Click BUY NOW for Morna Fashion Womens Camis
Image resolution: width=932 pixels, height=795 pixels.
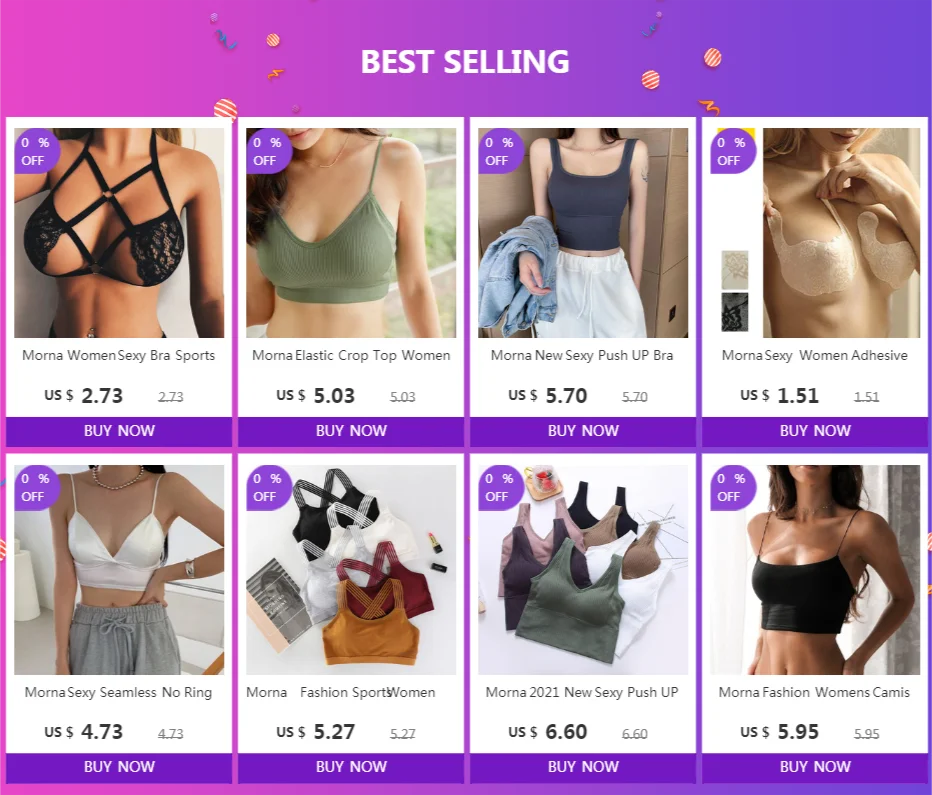(x=815, y=767)
